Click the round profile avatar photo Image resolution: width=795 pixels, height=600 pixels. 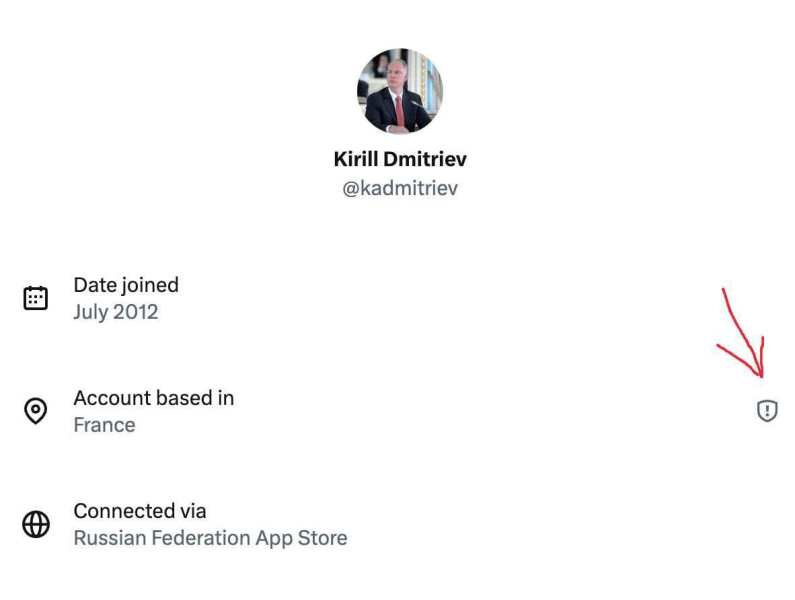tap(399, 91)
